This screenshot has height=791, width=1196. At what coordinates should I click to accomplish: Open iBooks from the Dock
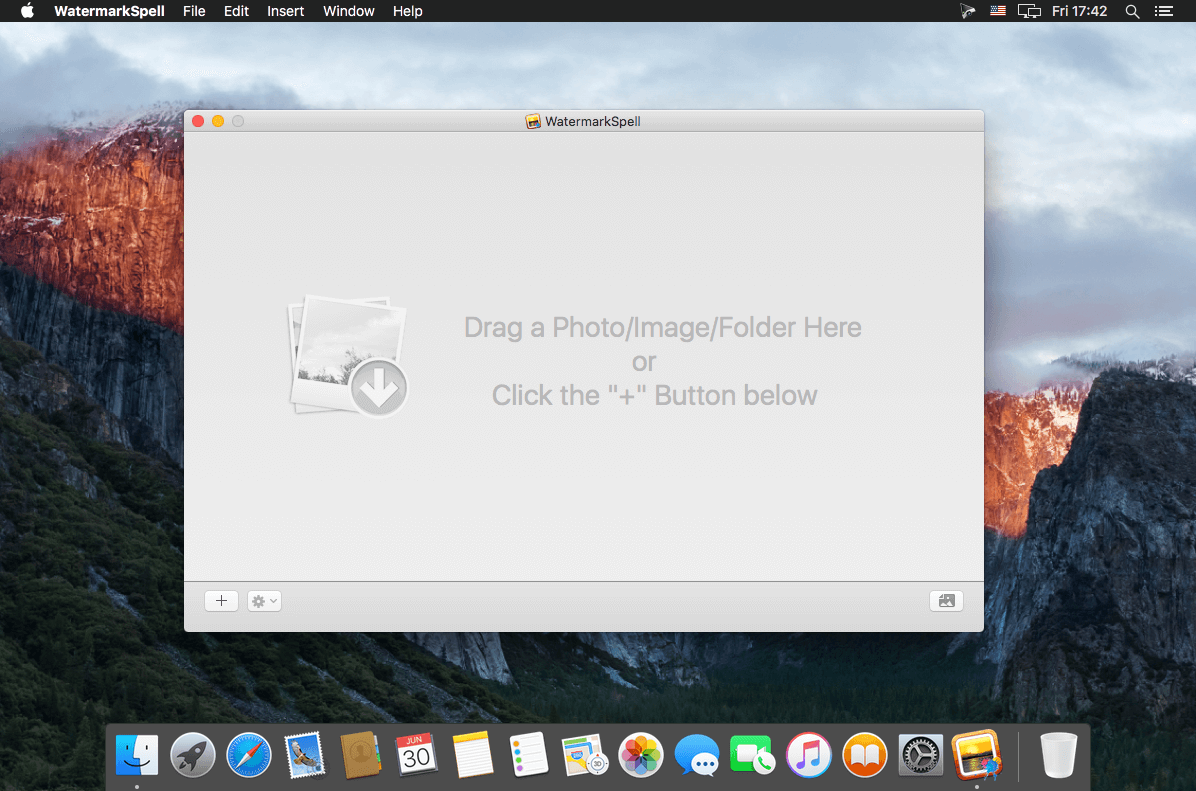(864, 755)
